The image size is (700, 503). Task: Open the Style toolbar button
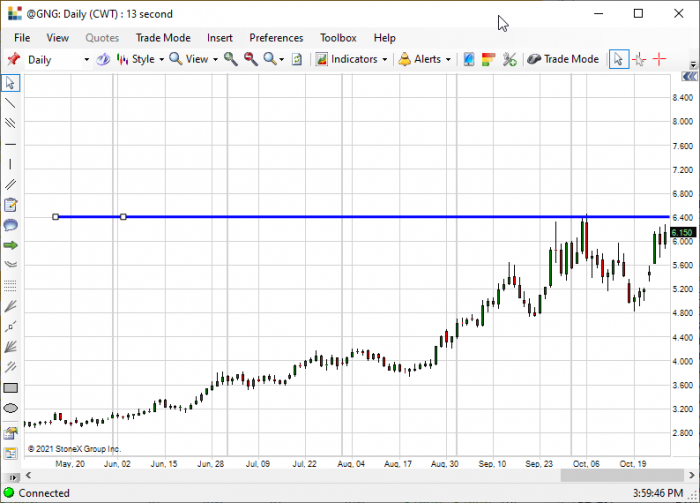(x=141, y=59)
